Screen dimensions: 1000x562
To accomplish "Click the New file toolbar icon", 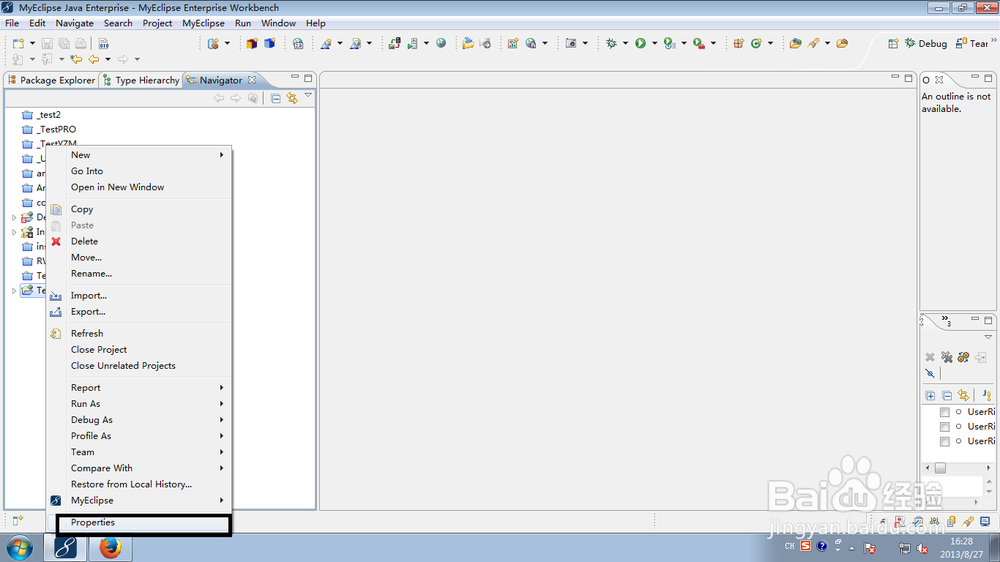I will coord(18,43).
